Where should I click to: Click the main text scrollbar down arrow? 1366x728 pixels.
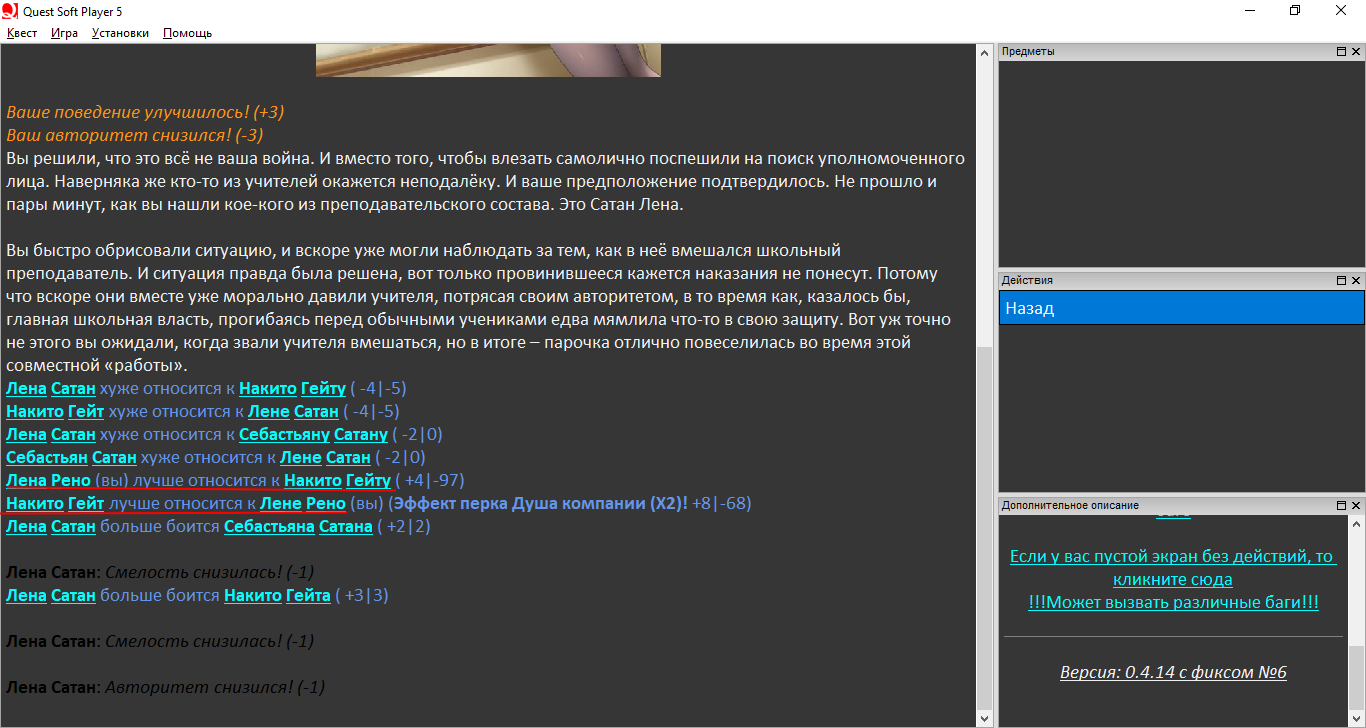(x=984, y=718)
